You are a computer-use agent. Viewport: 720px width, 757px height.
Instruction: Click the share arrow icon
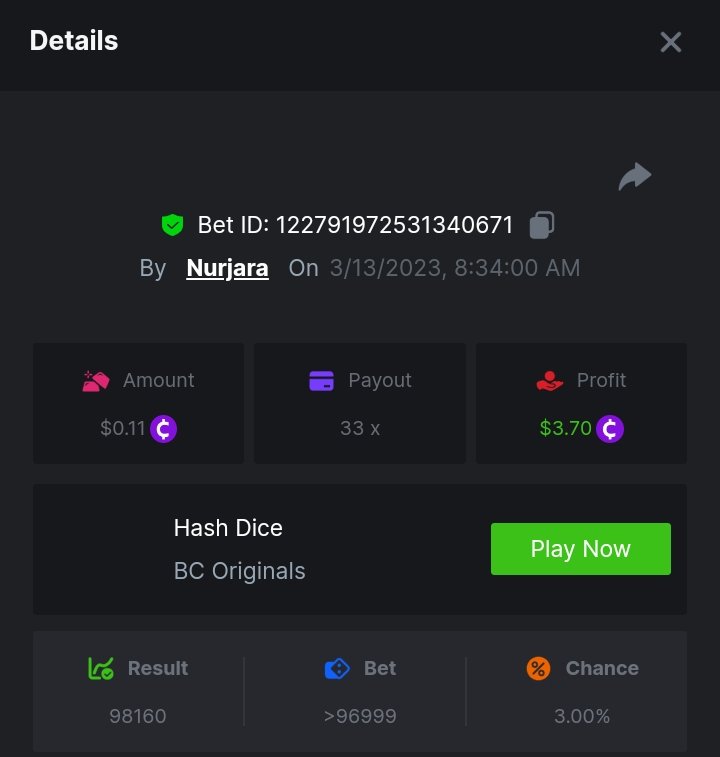point(635,177)
